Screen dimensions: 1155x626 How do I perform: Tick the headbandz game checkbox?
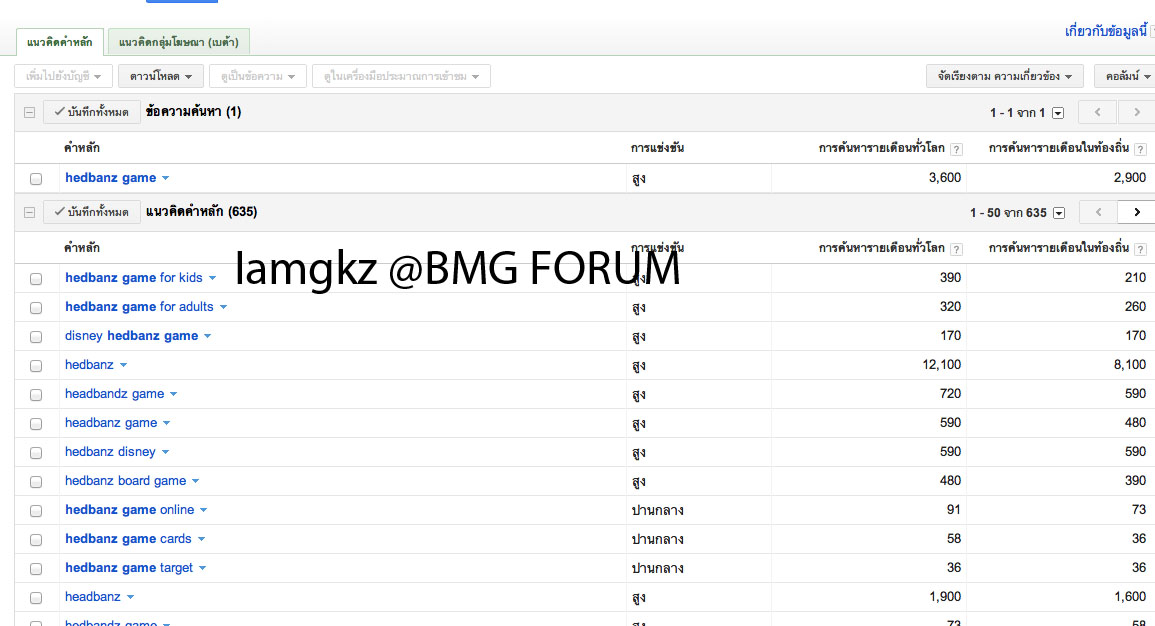(36, 395)
